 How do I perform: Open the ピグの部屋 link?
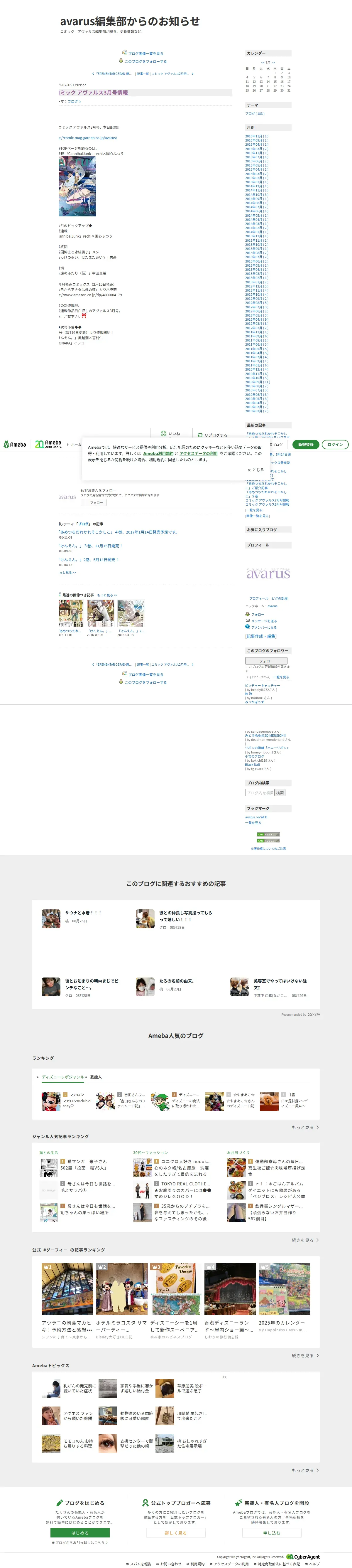pyautogui.click(x=280, y=598)
